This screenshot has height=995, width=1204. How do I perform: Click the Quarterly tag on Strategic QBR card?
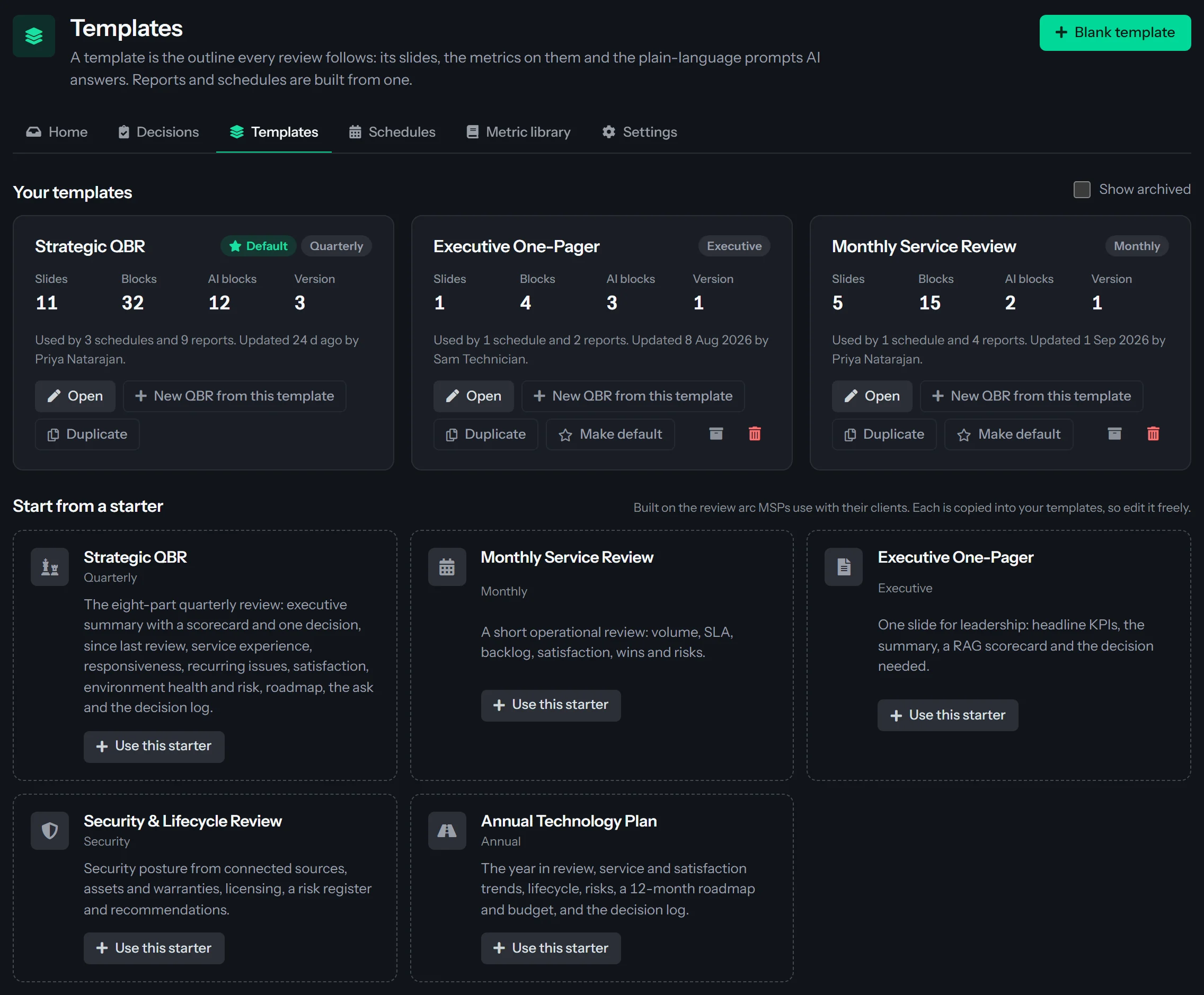[x=337, y=246]
